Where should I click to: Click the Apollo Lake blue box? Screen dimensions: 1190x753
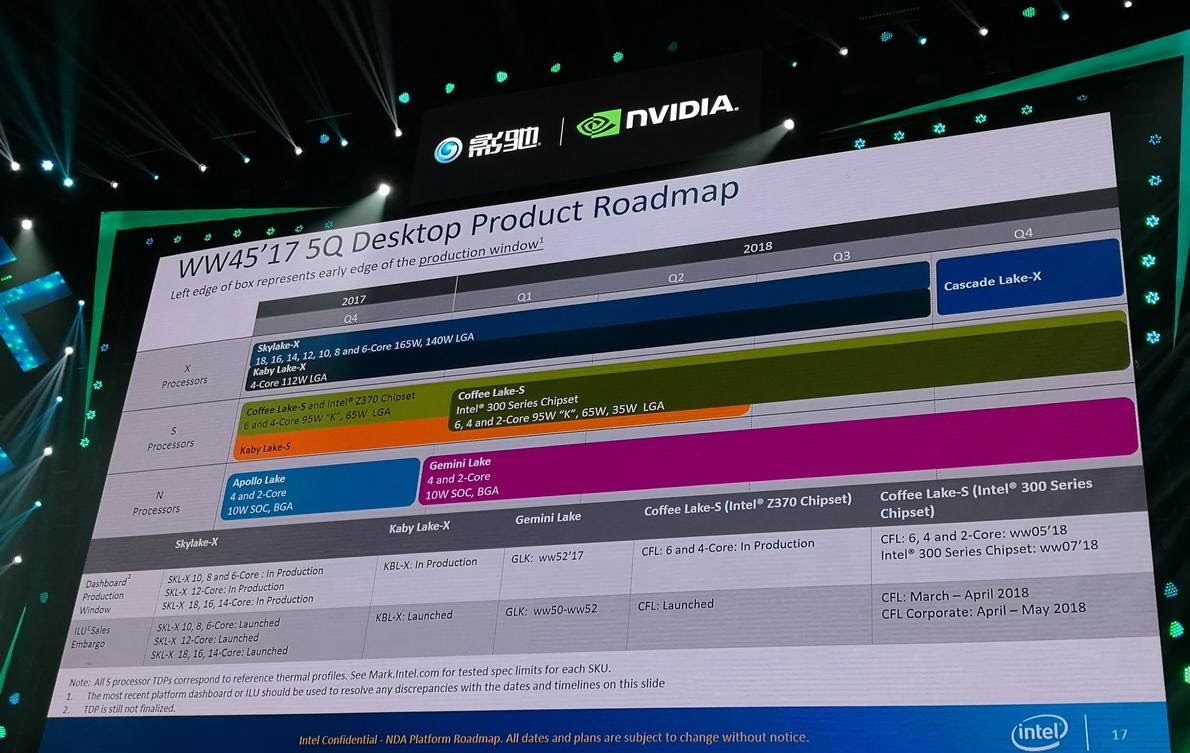point(320,490)
